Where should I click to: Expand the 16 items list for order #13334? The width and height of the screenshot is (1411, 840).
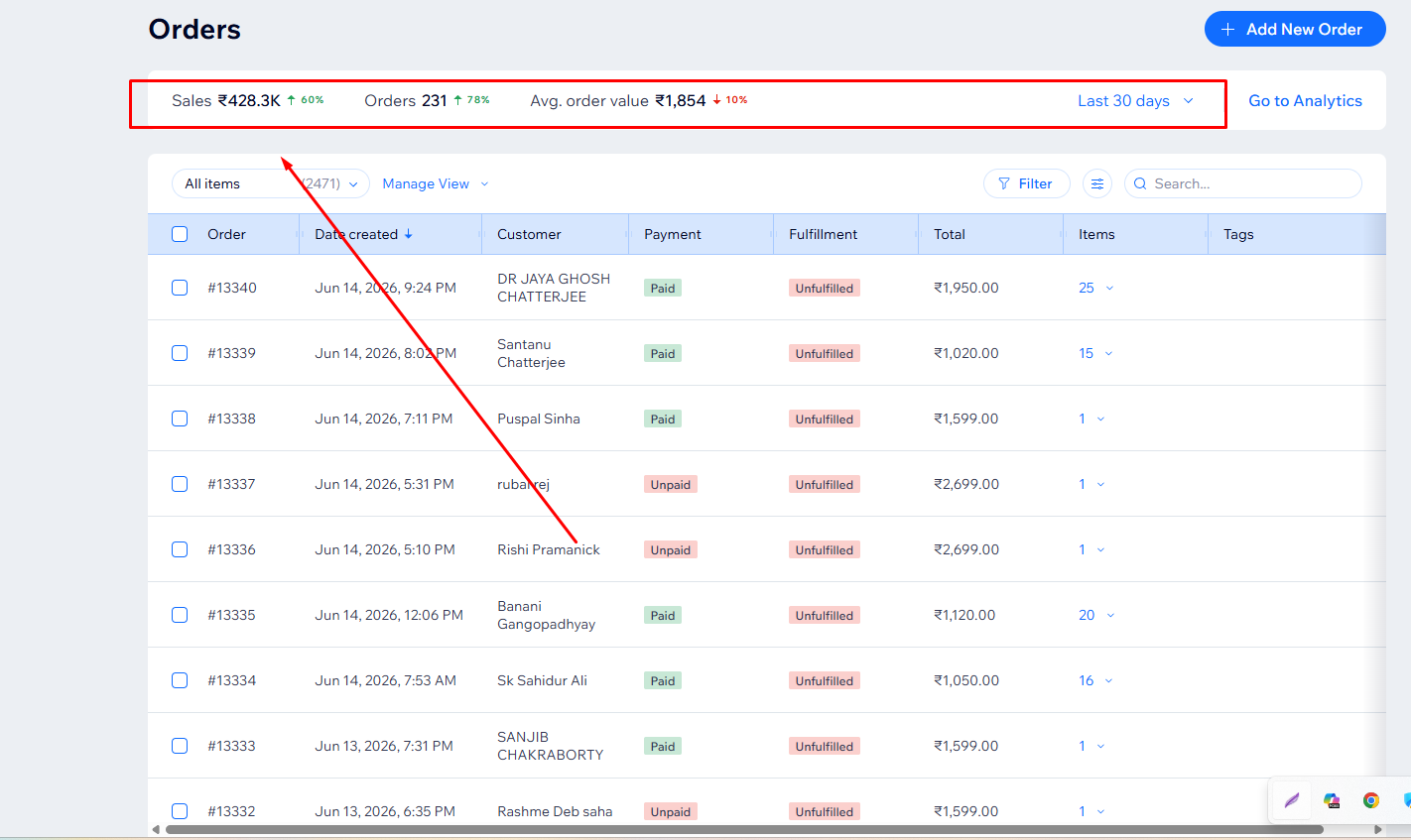(1095, 680)
